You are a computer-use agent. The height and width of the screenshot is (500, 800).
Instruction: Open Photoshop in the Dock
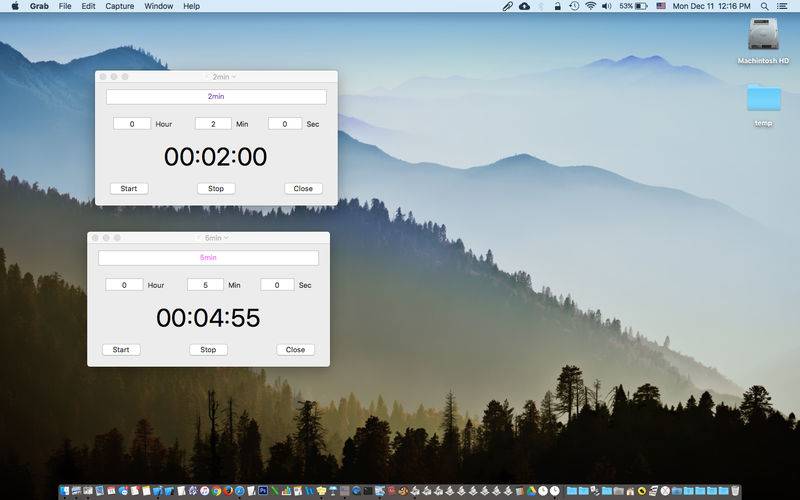263,491
